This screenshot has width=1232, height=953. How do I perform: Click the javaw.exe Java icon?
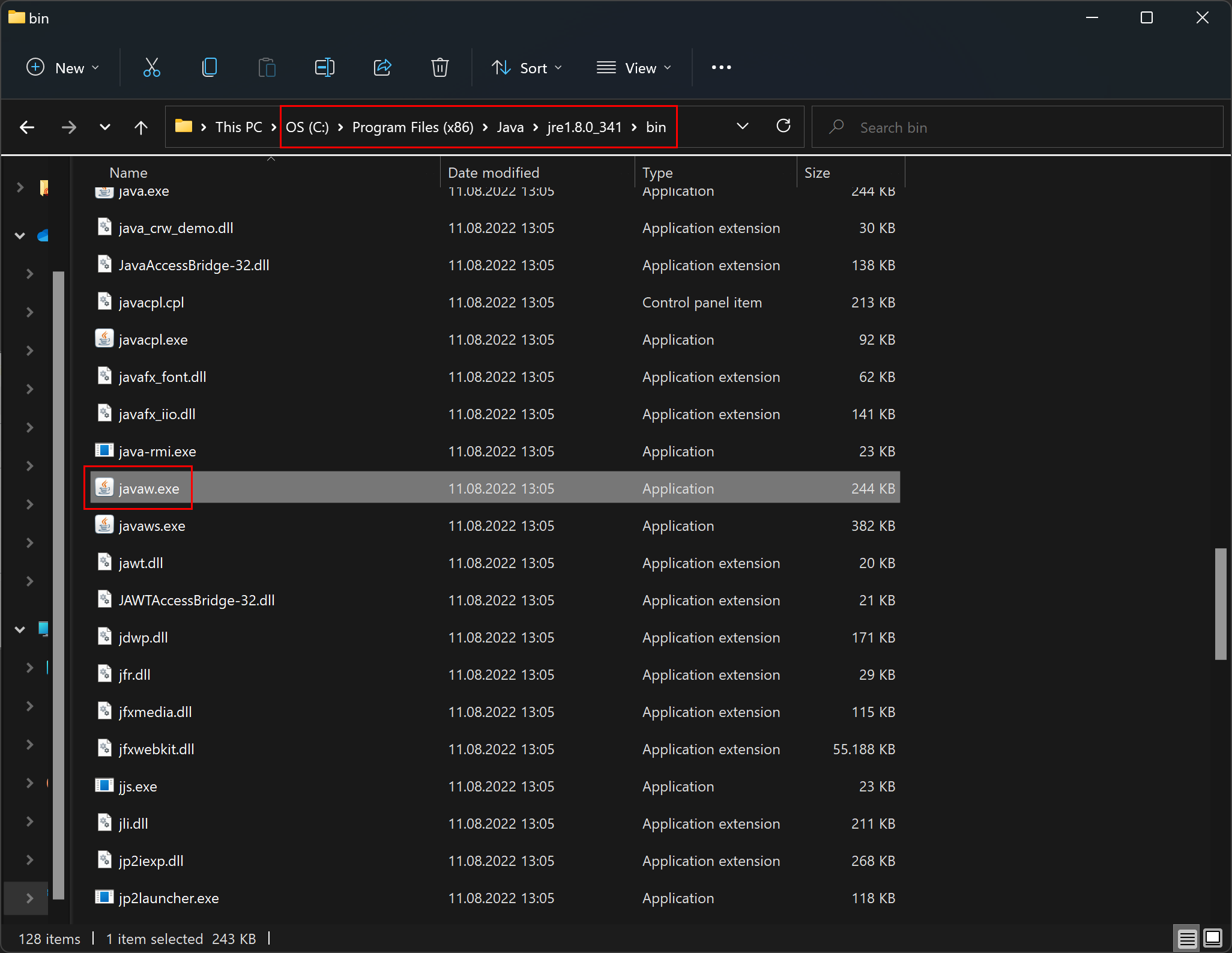click(104, 488)
